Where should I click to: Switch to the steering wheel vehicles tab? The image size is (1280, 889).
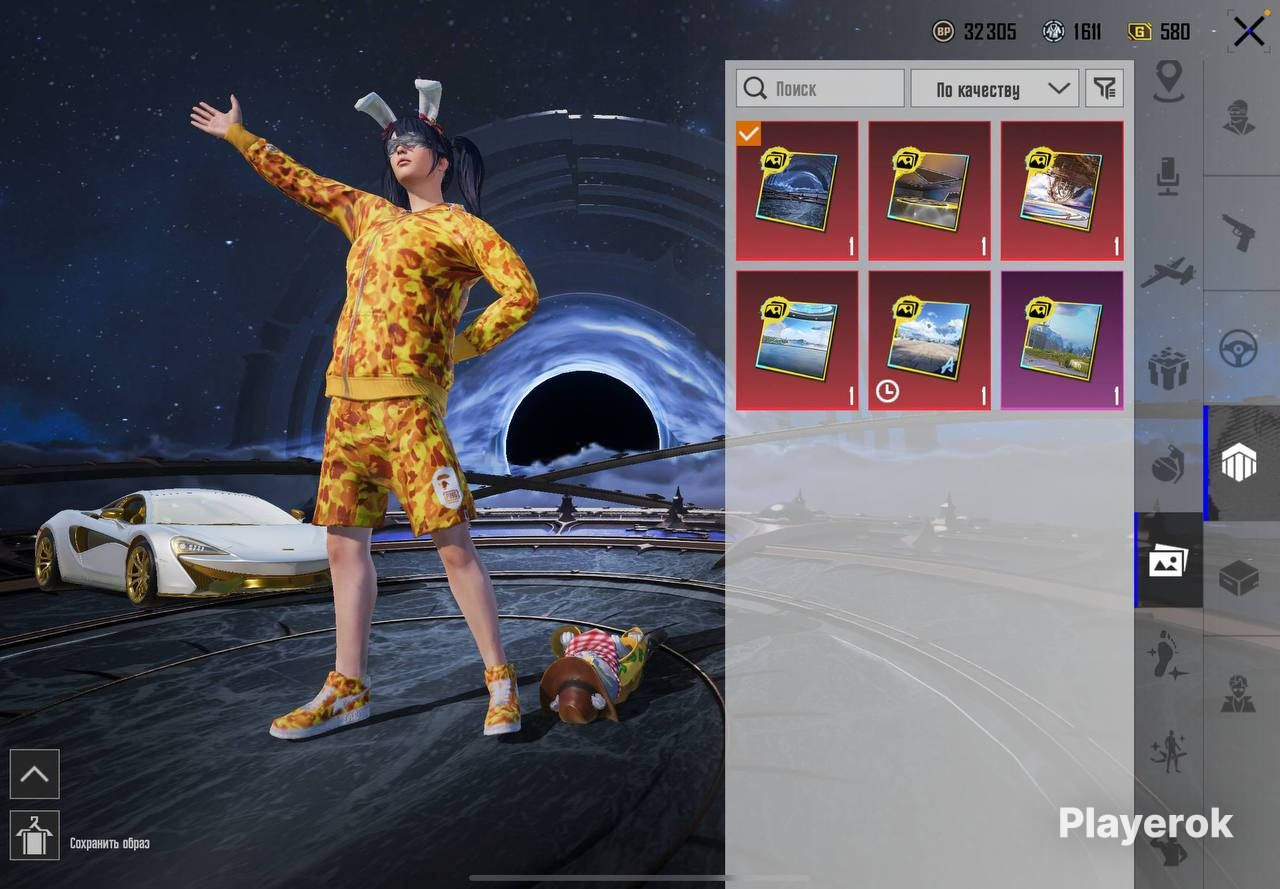click(x=1240, y=350)
